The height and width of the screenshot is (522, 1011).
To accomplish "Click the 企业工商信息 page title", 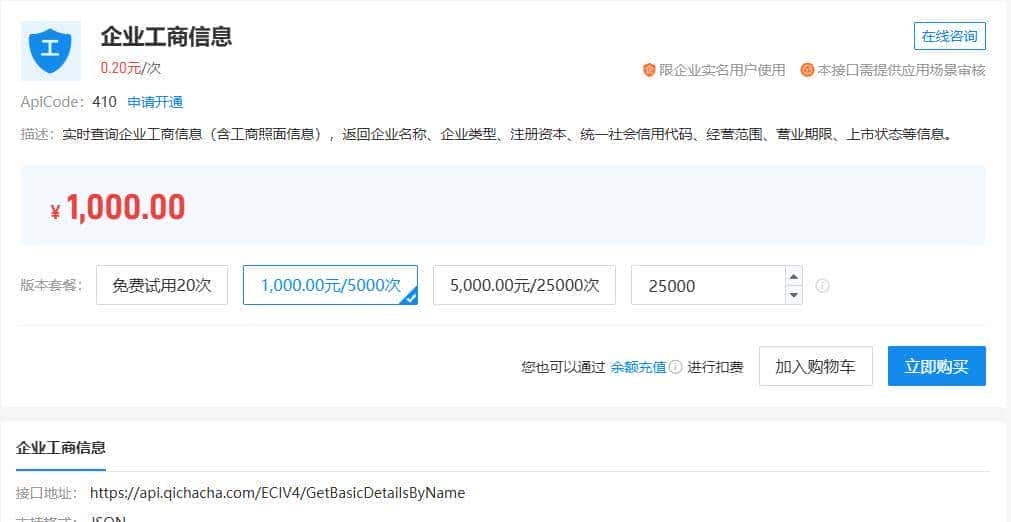I will [x=166, y=36].
